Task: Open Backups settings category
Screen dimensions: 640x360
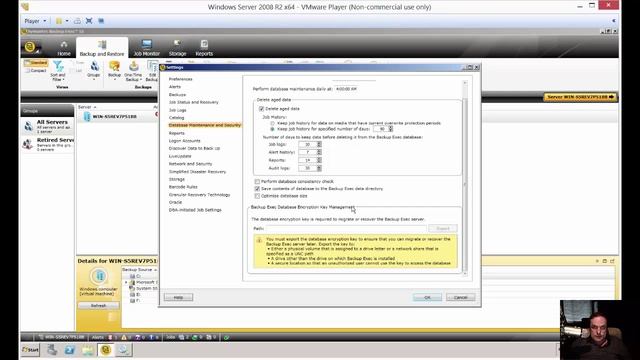Action: [177, 95]
